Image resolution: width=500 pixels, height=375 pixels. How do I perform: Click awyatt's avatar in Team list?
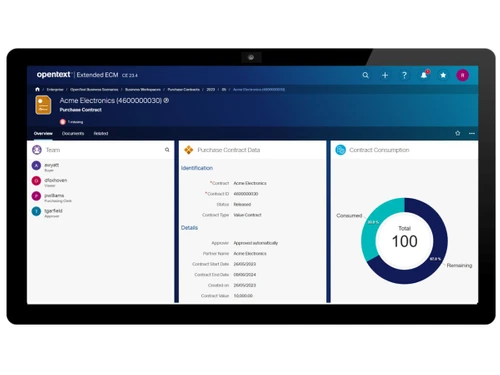click(x=36, y=165)
